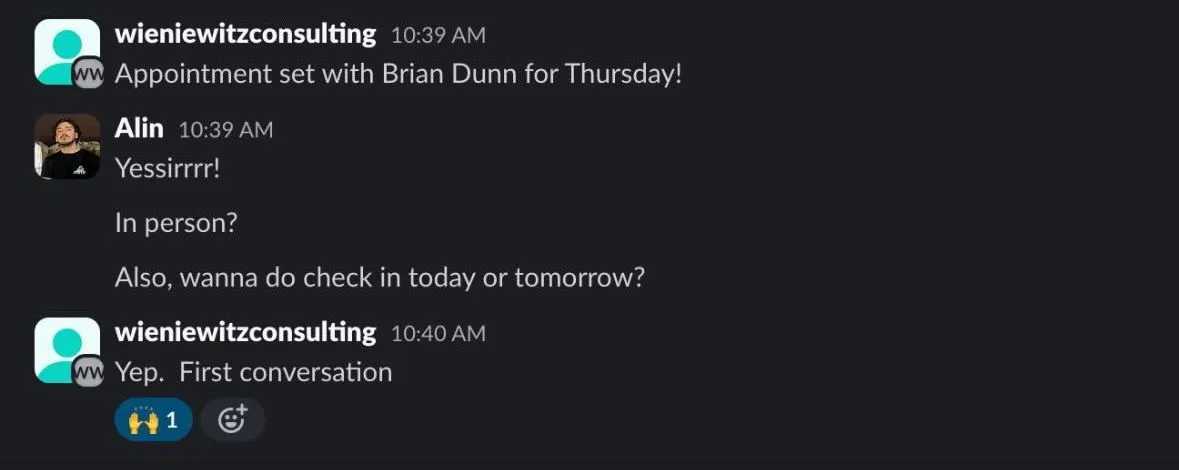Click the 10:39 AM timestamp beside Alin
This screenshot has width=1179, height=470.
225,130
